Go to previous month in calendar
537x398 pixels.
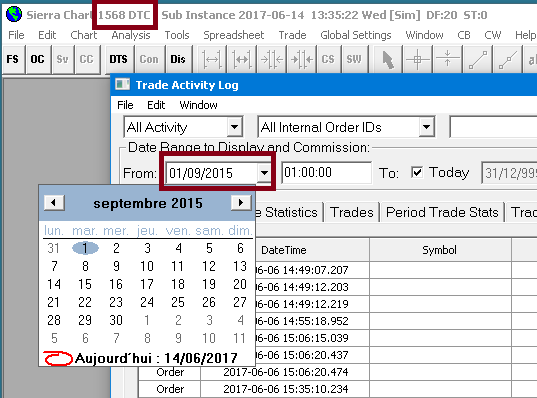point(54,203)
